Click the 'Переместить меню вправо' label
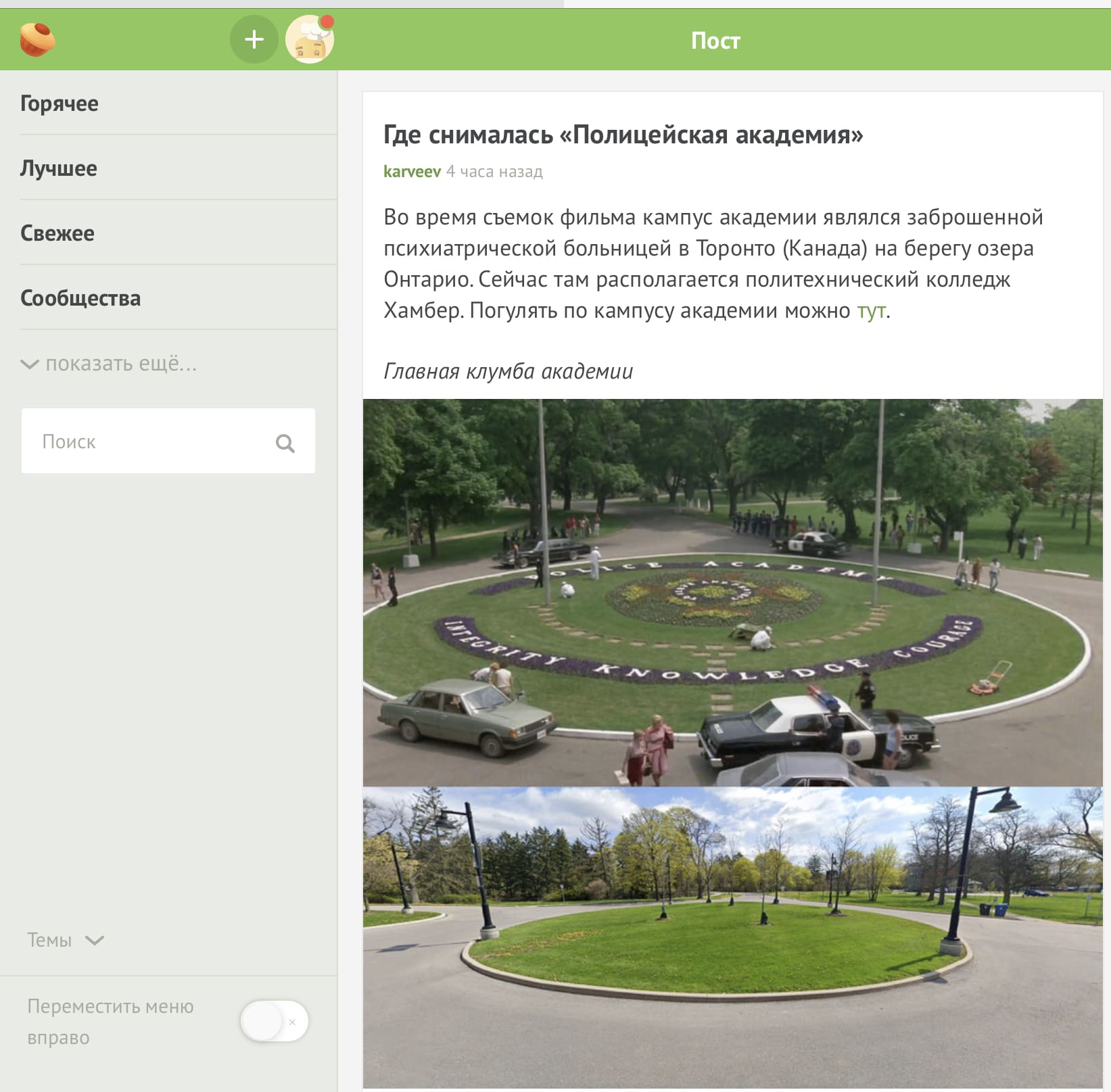The height and width of the screenshot is (1092, 1111). pyautogui.click(x=111, y=1022)
